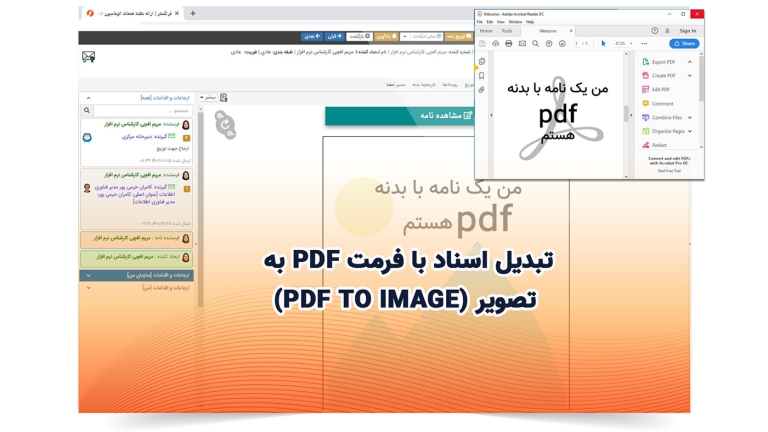The width and height of the screenshot is (768, 432).
Task: Click the blue circular icon in first referral card
Action: [87, 138]
